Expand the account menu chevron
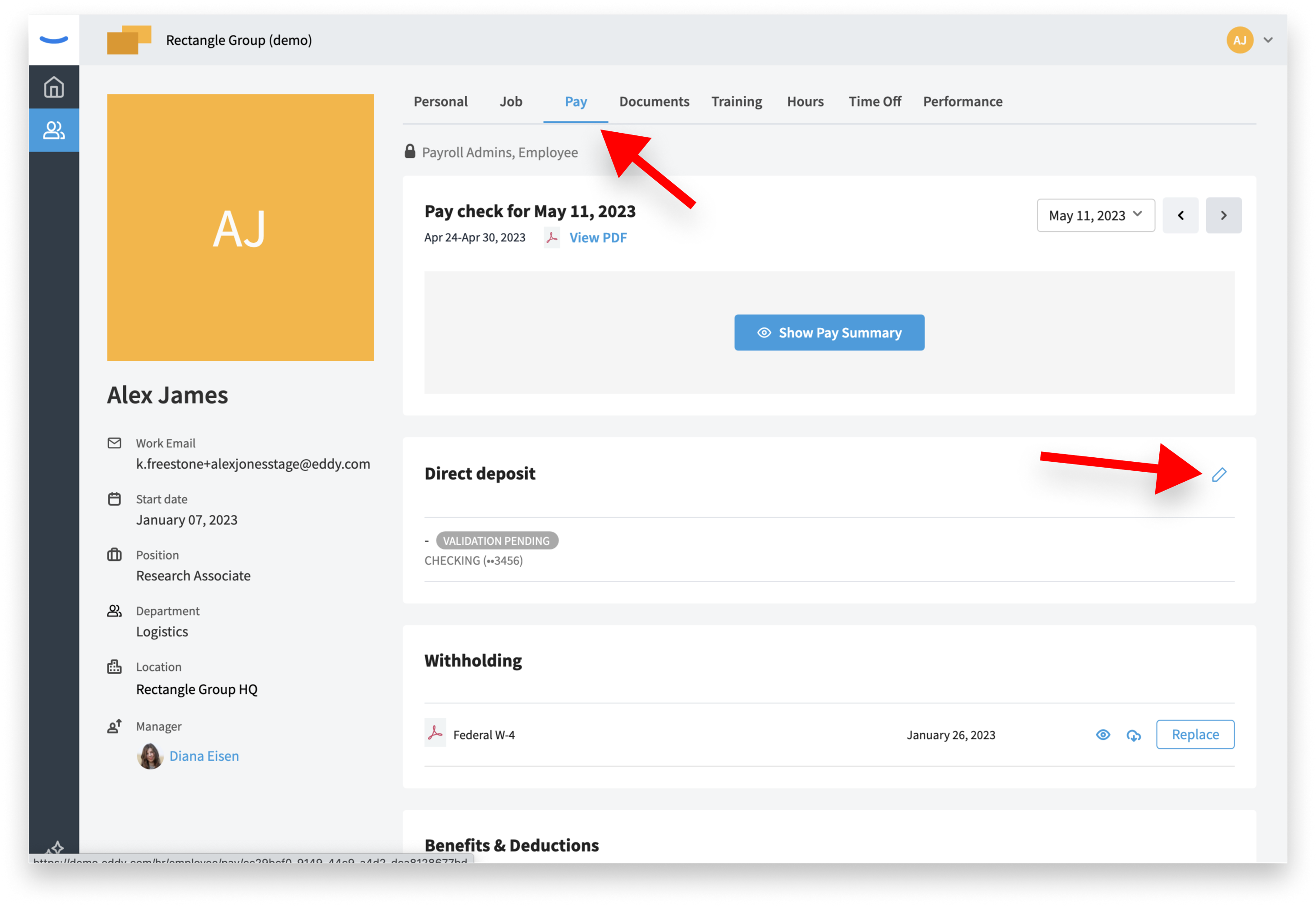 [1268, 40]
